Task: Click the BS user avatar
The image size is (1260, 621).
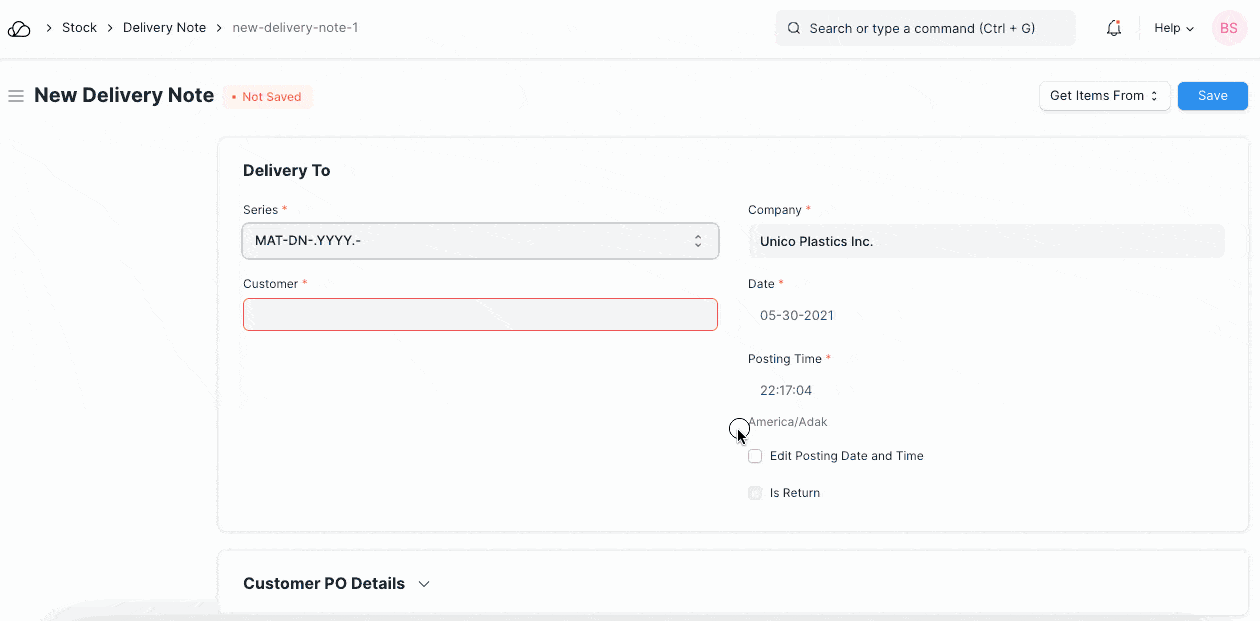Action: 1229,29
